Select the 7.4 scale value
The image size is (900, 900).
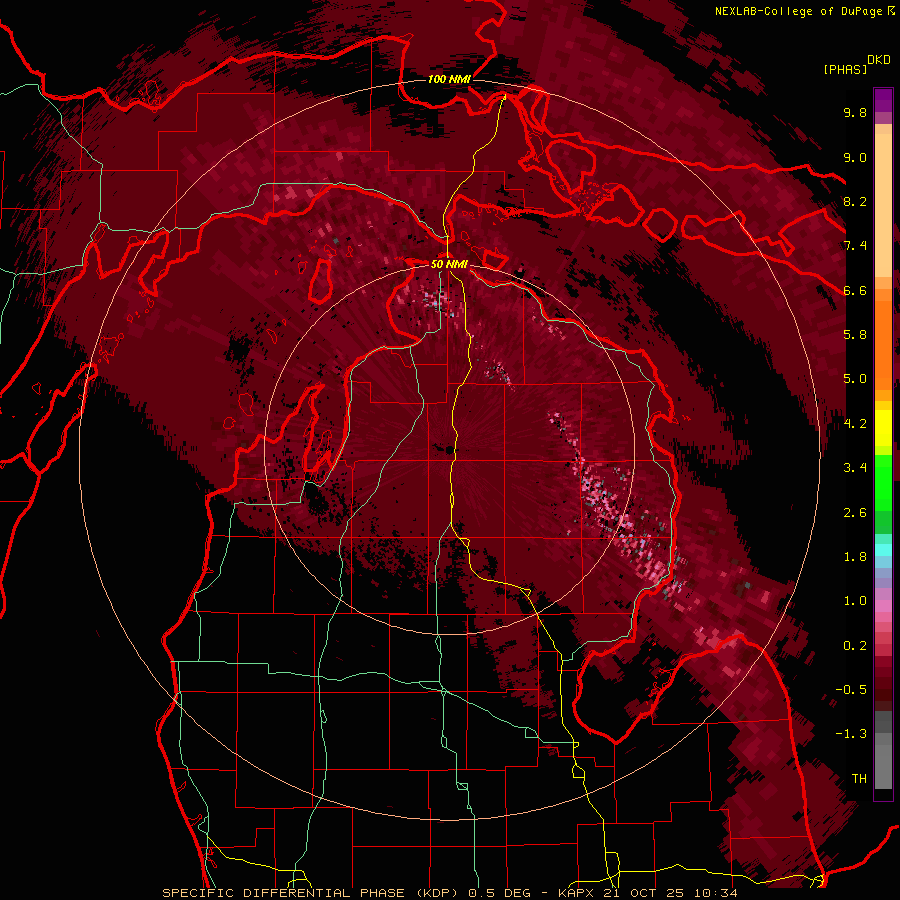pos(855,246)
